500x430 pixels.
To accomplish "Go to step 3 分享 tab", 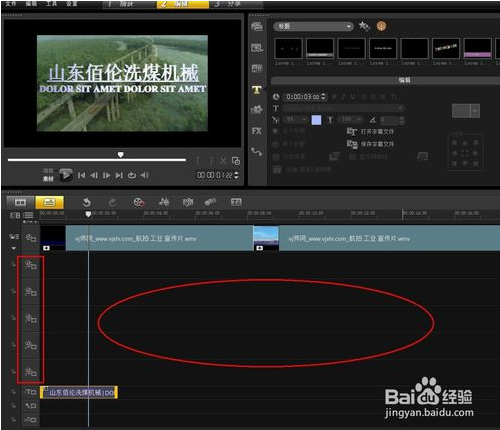I will [x=236, y=4].
